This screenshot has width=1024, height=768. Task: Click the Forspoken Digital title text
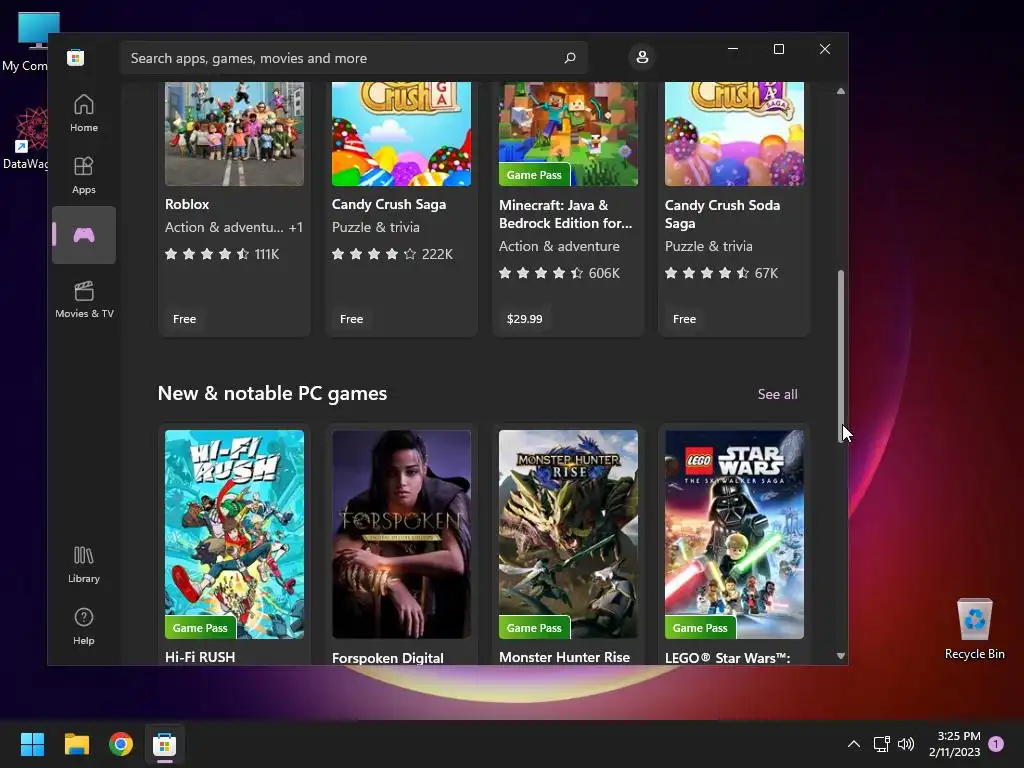click(x=388, y=658)
